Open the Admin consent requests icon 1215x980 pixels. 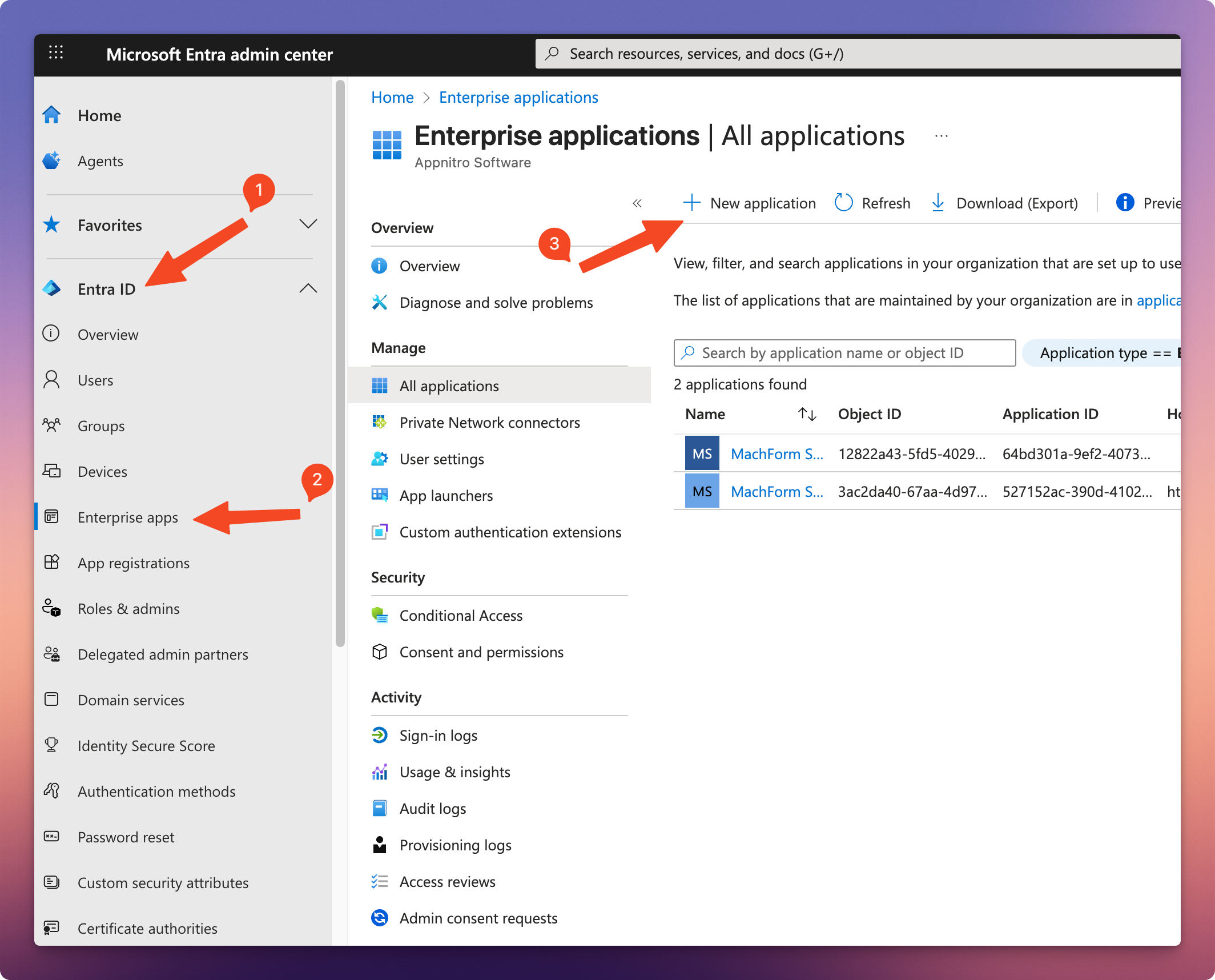(x=380, y=918)
